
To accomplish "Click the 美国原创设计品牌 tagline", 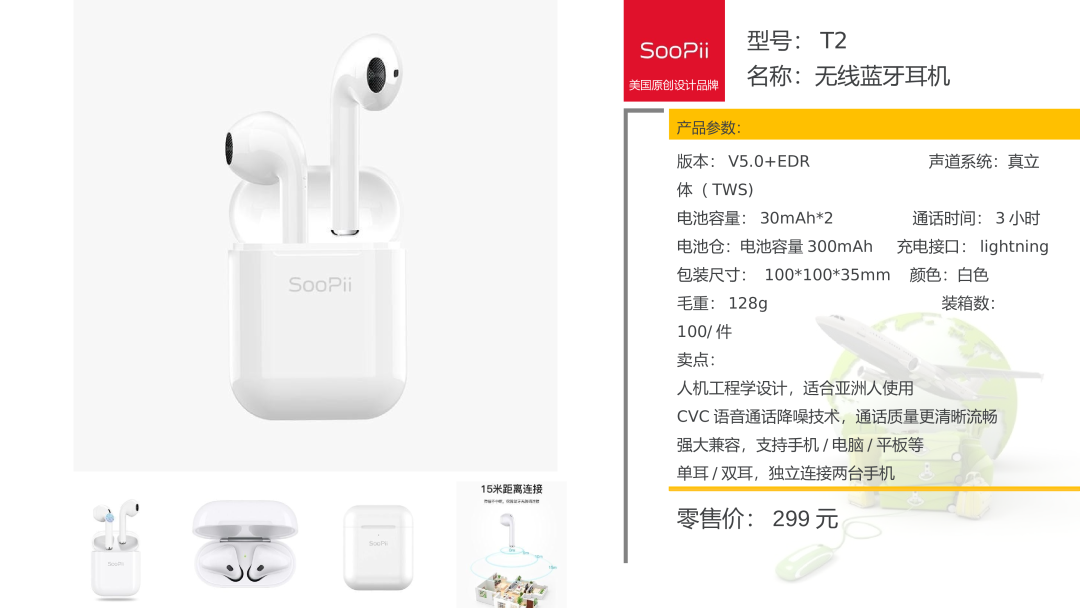I will click(674, 85).
